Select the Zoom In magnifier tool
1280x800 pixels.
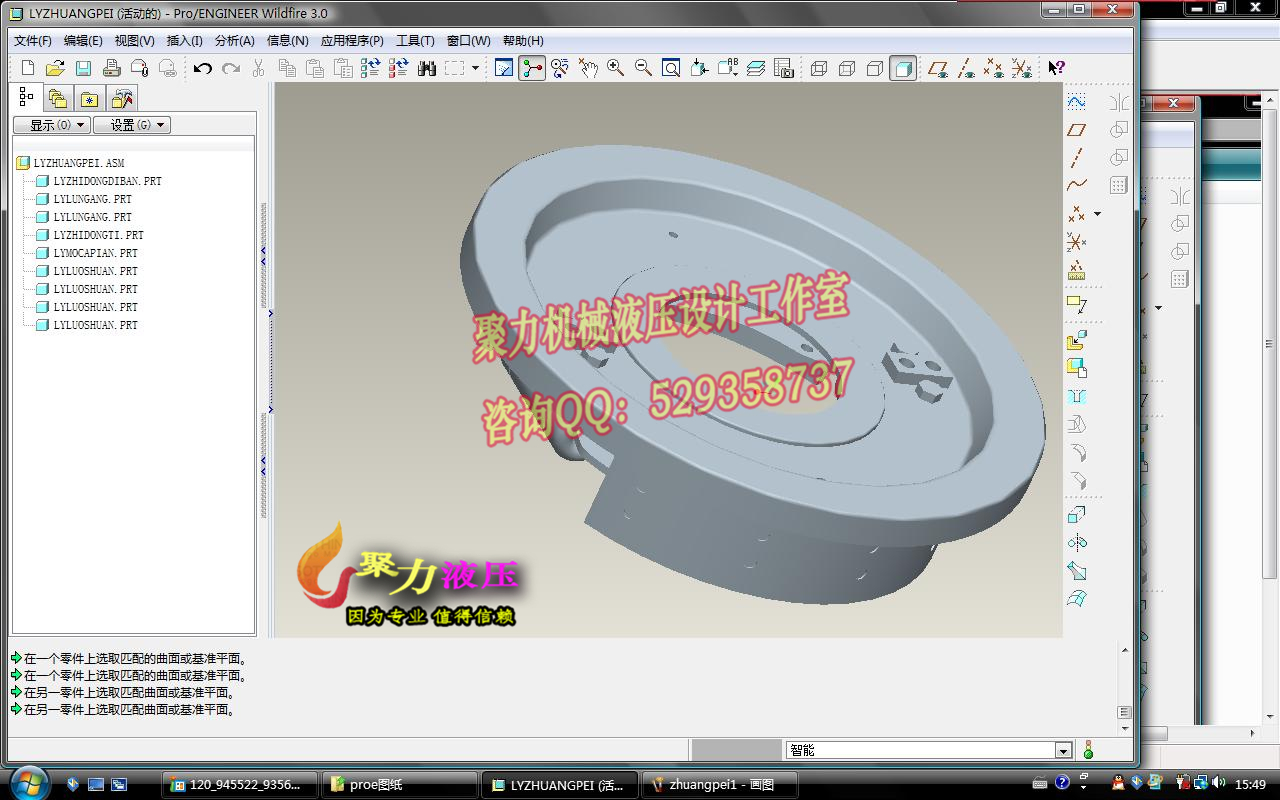coord(614,67)
